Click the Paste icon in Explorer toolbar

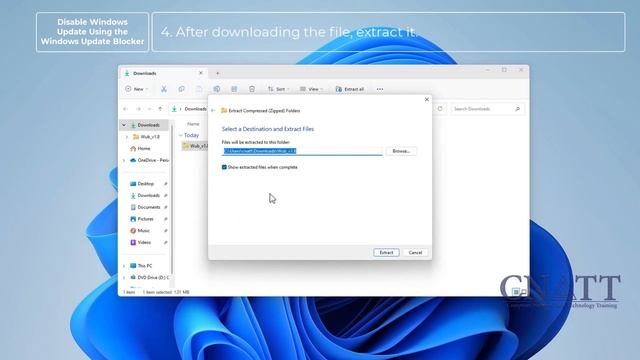199,89
